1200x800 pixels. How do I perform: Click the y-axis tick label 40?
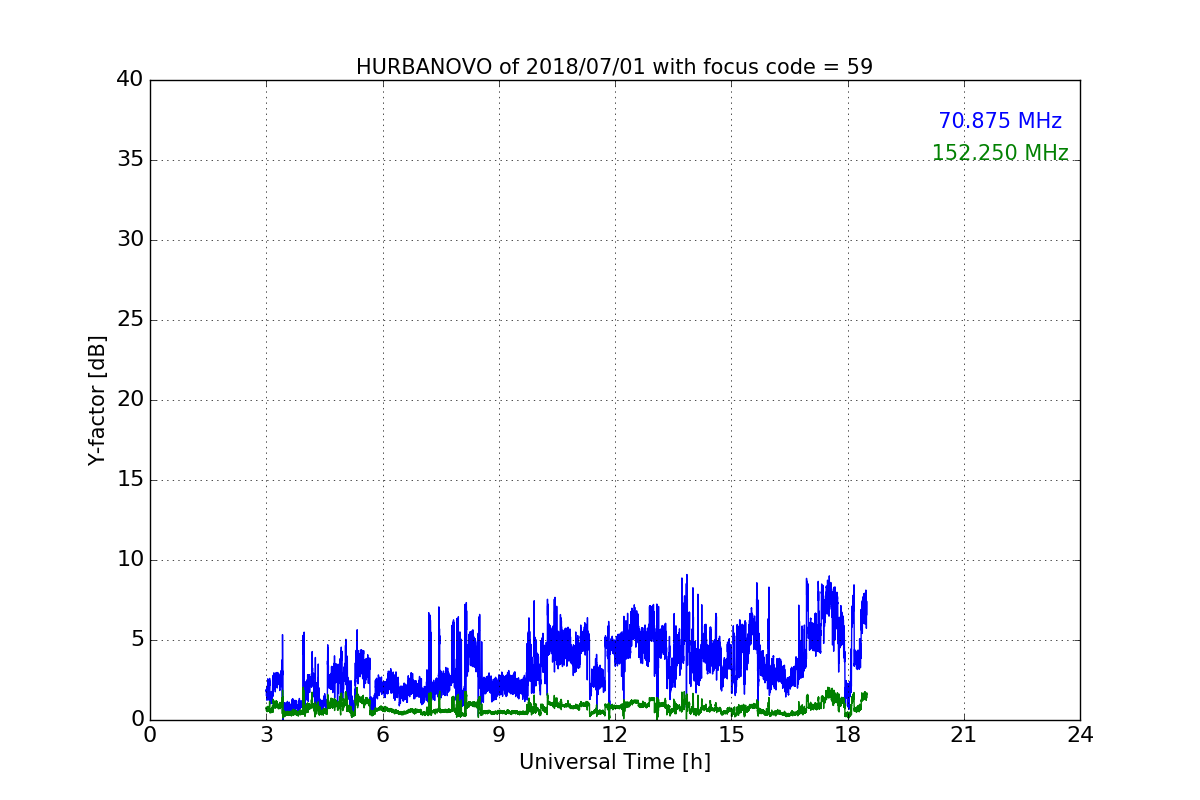pos(130,80)
